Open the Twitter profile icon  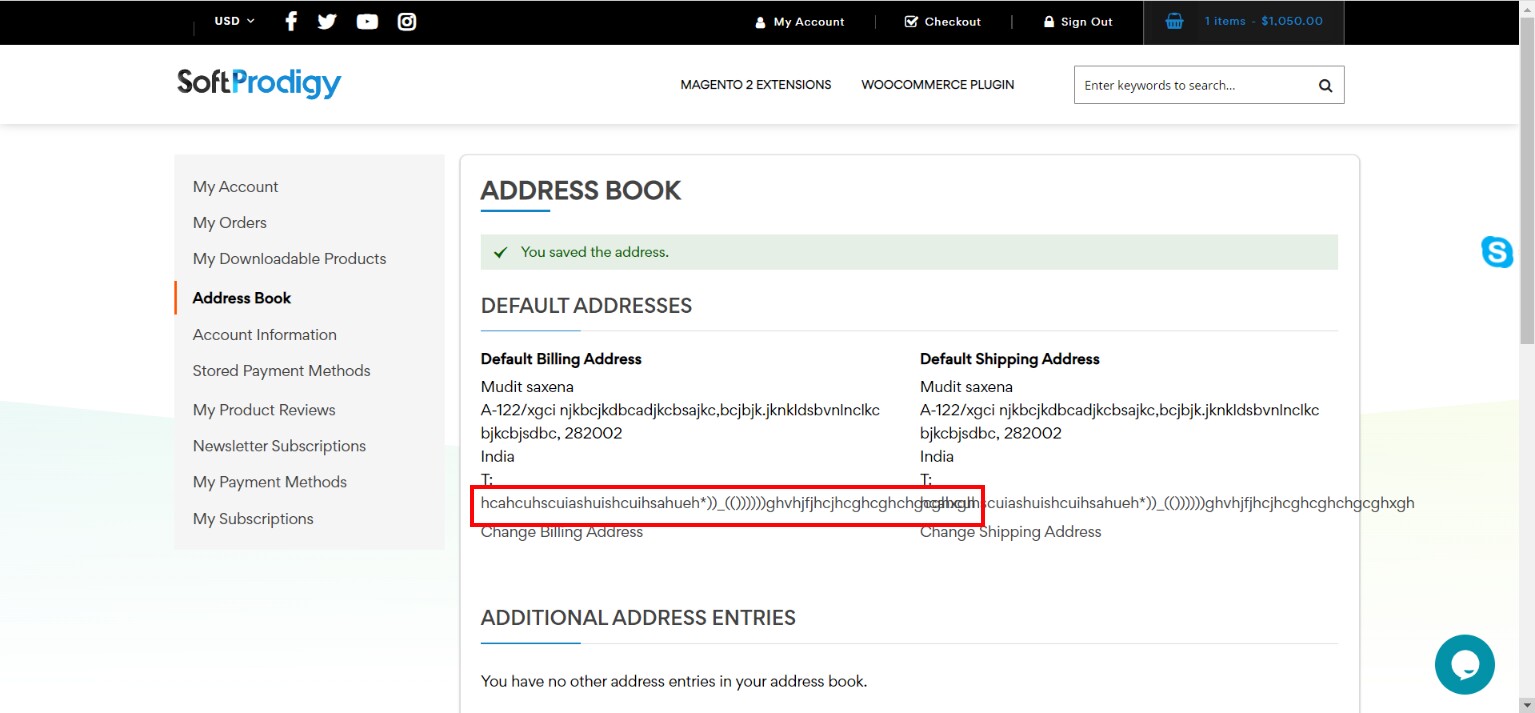pos(327,21)
